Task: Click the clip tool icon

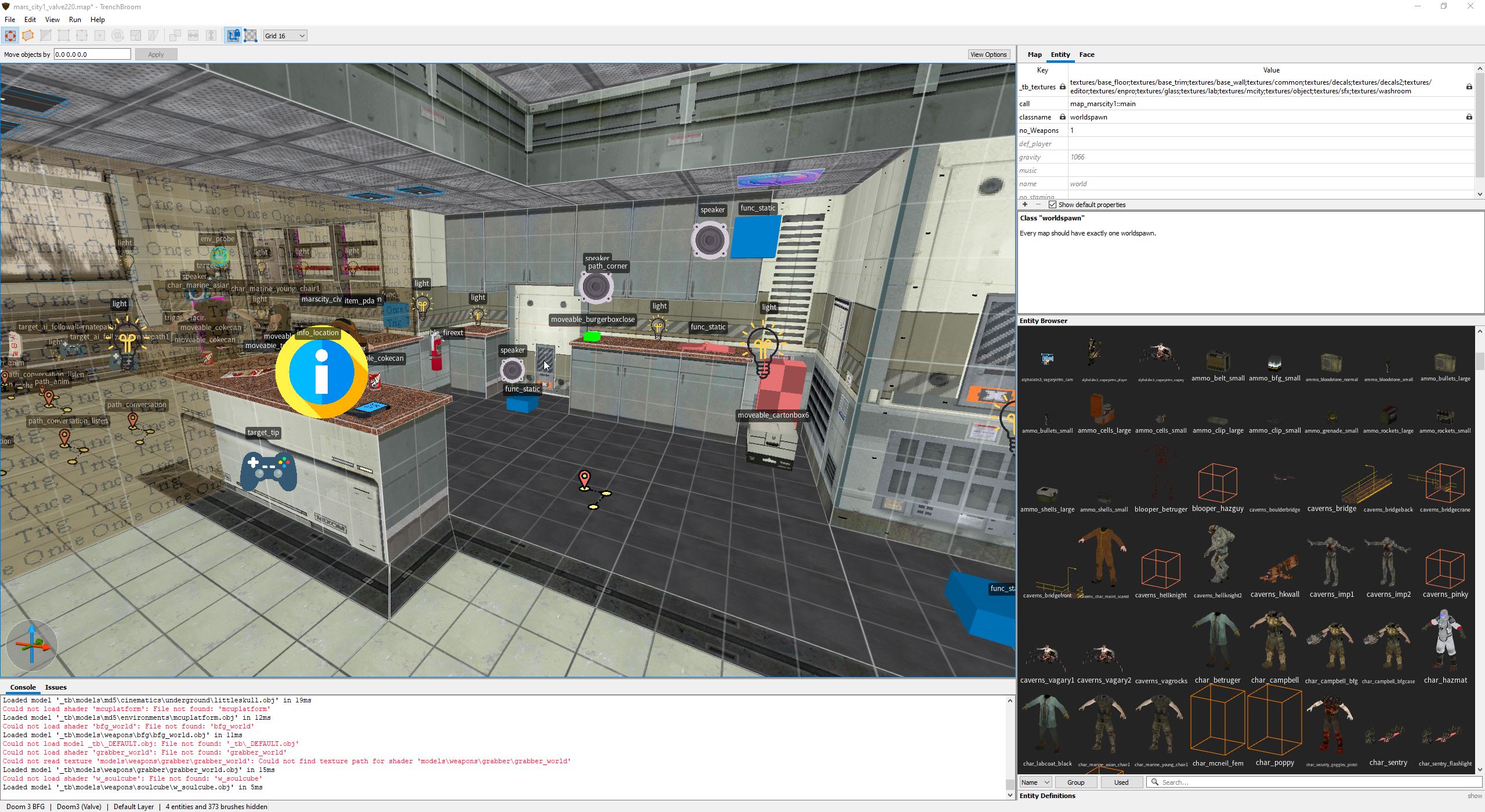Action: click(46, 36)
